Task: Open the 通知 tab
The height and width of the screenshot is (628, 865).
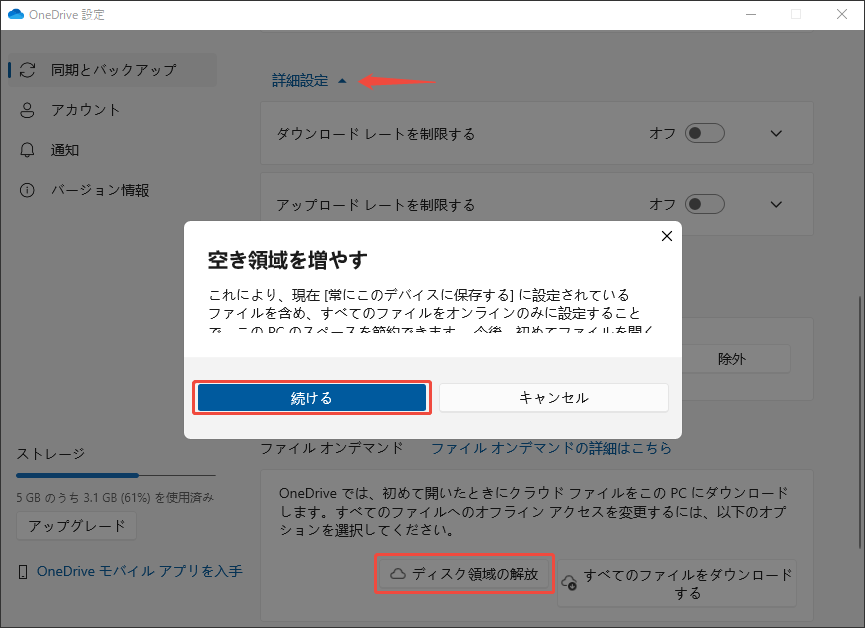Action: (x=113, y=150)
